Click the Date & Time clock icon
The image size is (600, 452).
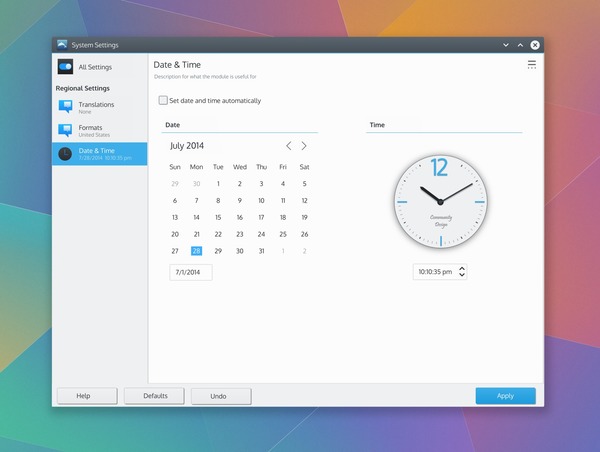[65, 153]
